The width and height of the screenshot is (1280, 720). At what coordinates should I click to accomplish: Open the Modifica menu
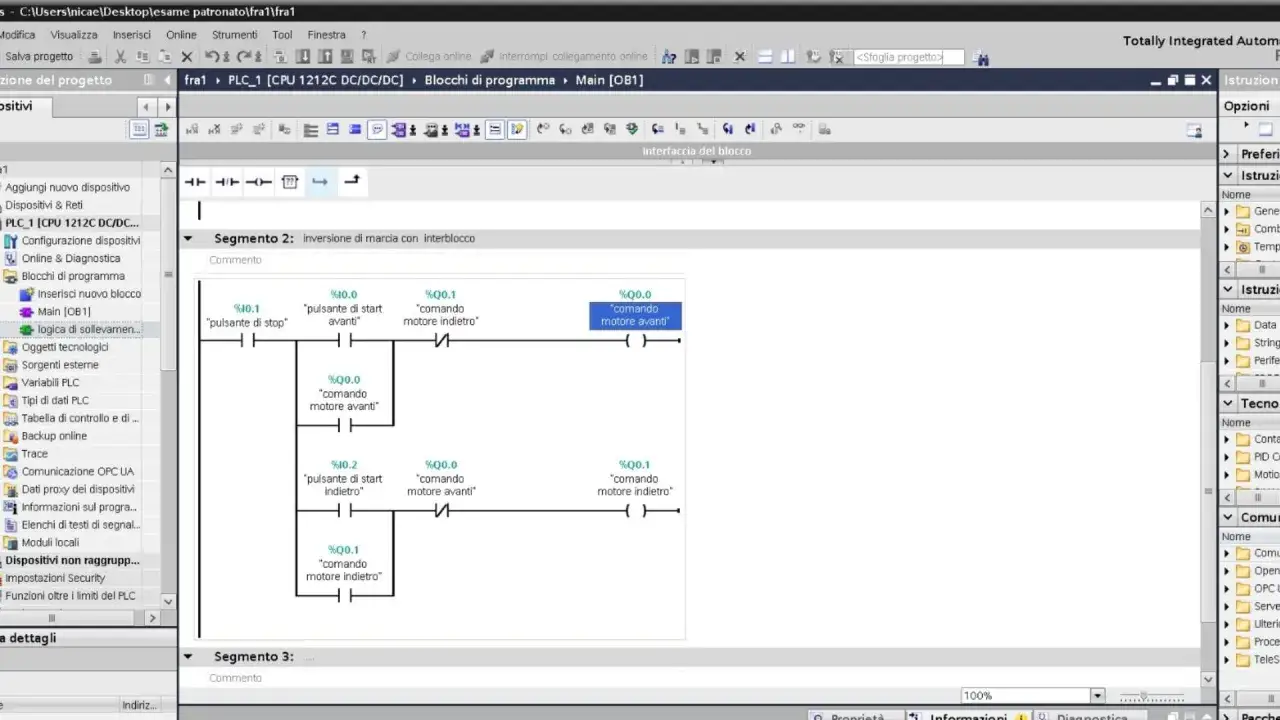tap(17, 34)
